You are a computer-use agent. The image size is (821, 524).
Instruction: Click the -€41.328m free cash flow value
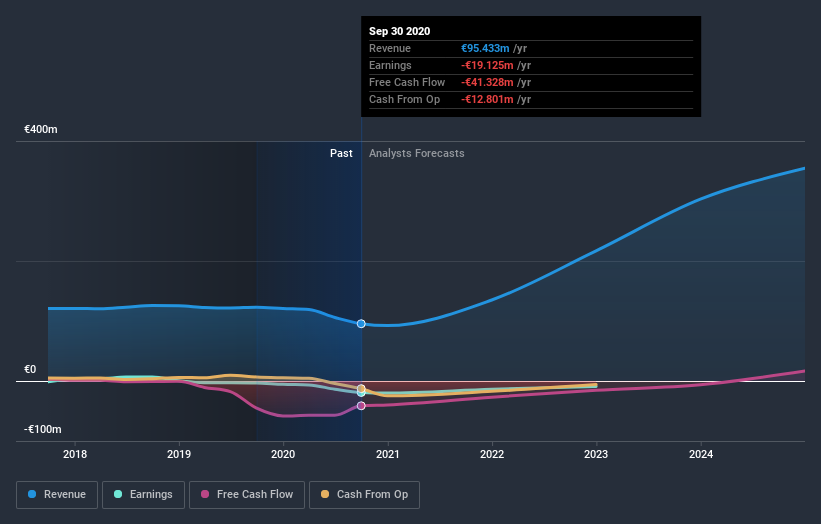click(x=487, y=82)
